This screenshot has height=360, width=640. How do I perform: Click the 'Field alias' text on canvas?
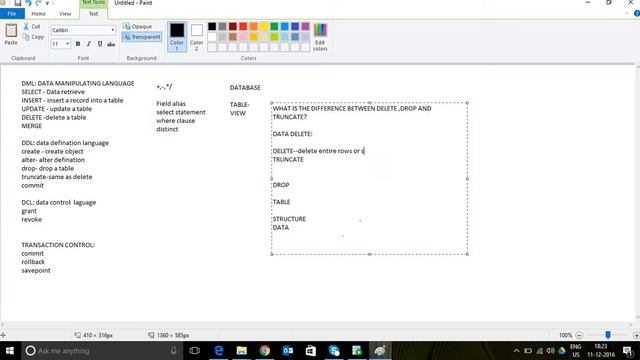(171, 104)
